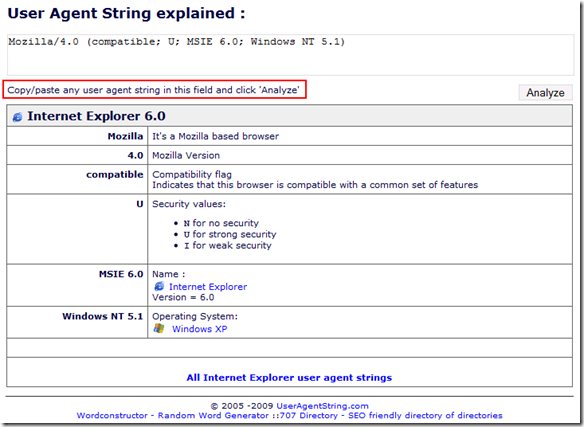Visit UserAgentString.com footer link
Screen dimensions: 584x427
coord(322,406)
